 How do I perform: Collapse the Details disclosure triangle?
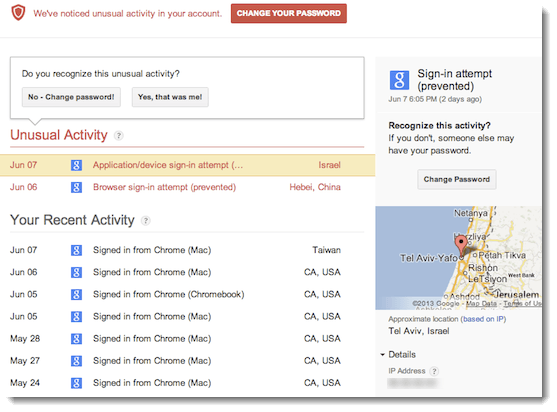point(383,354)
